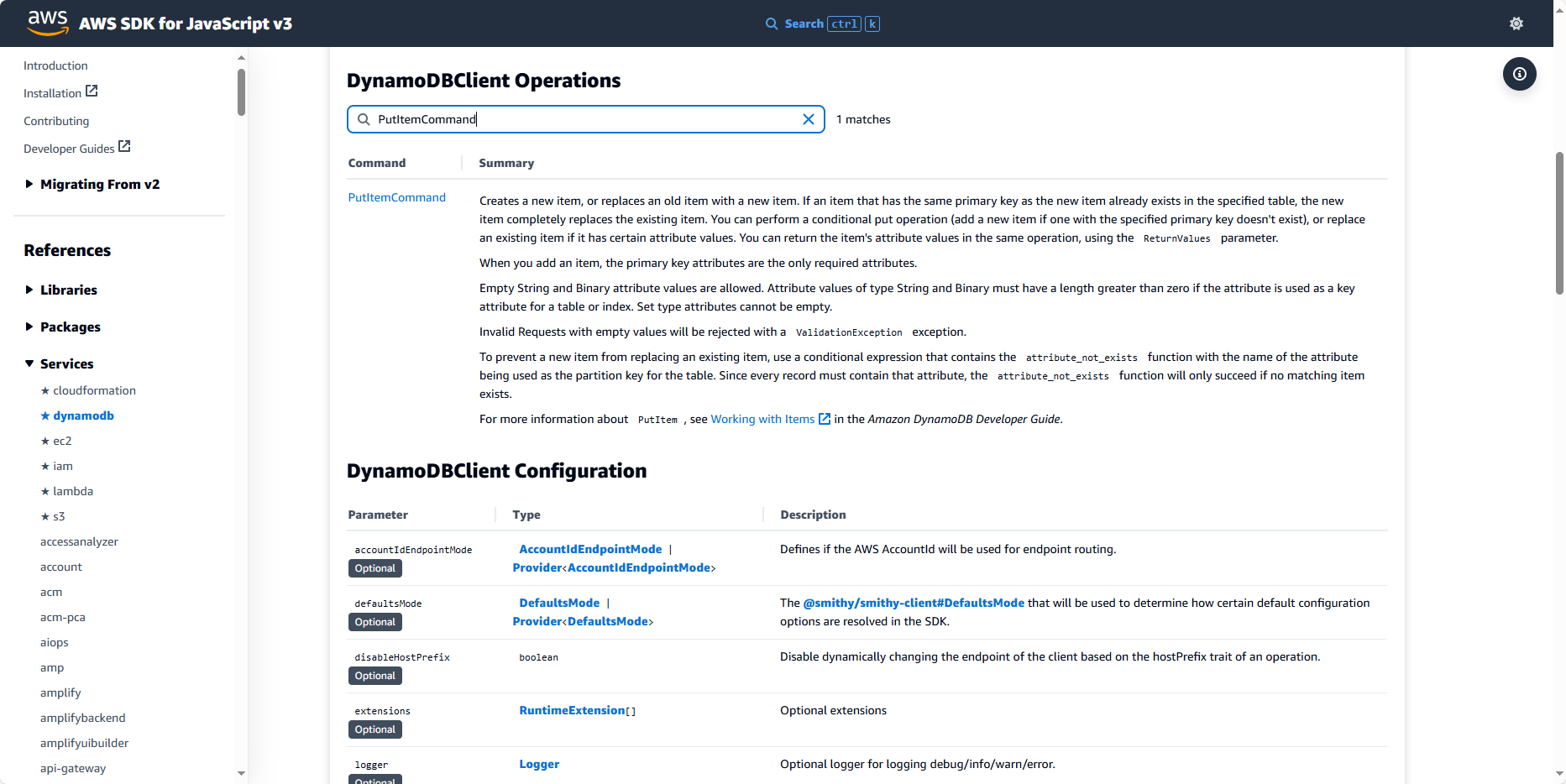Open the theme settings gear icon

1516,24
